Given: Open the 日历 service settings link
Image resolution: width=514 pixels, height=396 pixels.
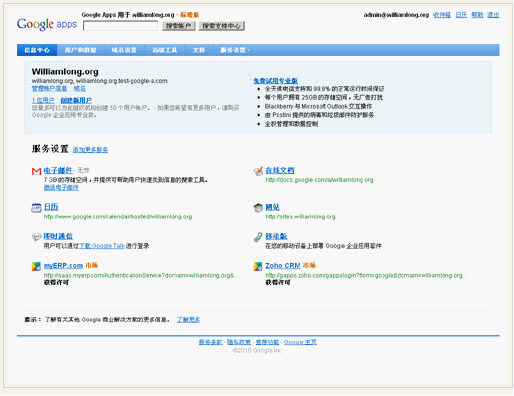Looking at the screenshot, I should 51,207.
